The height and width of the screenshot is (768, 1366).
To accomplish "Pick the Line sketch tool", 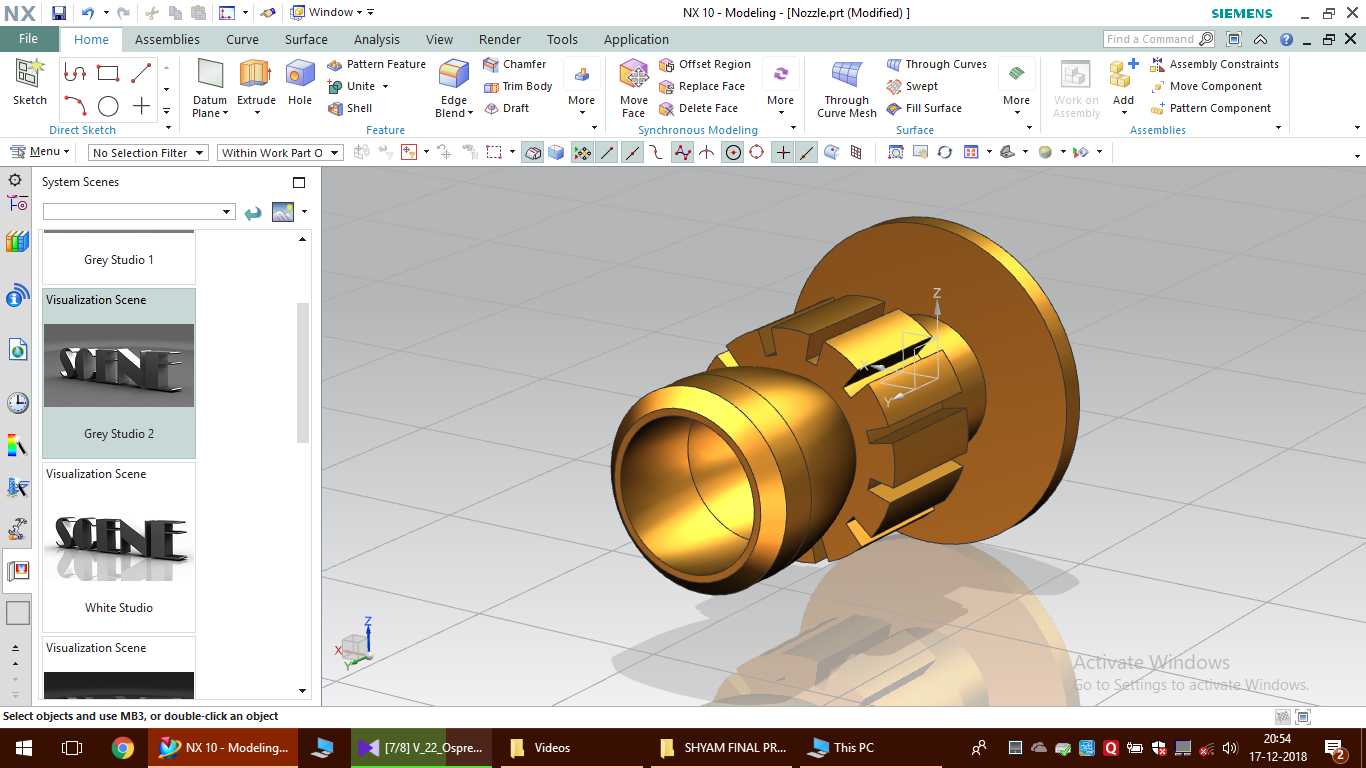I will [x=141, y=72].
